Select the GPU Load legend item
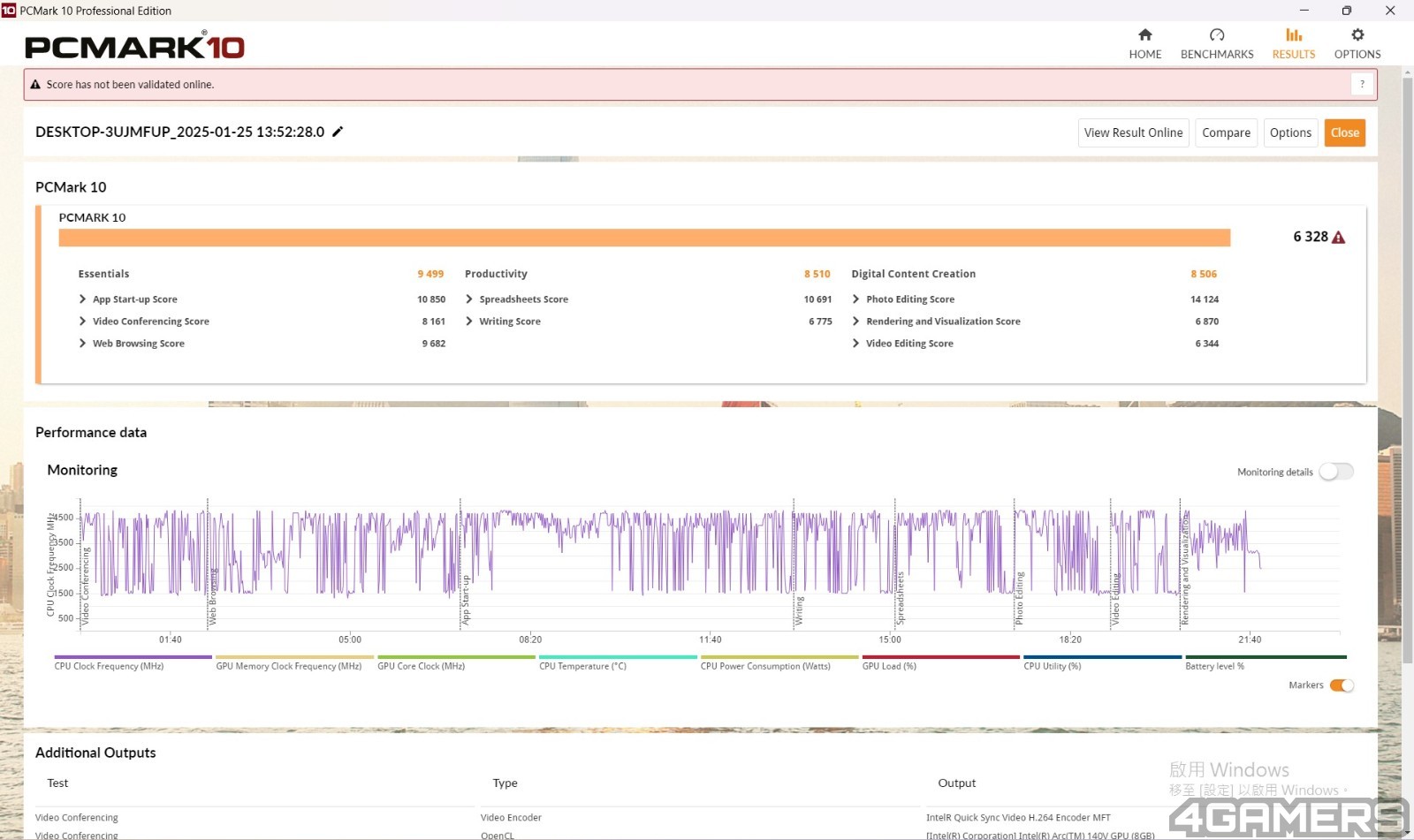1414x840 pixels. click(889, 666)
